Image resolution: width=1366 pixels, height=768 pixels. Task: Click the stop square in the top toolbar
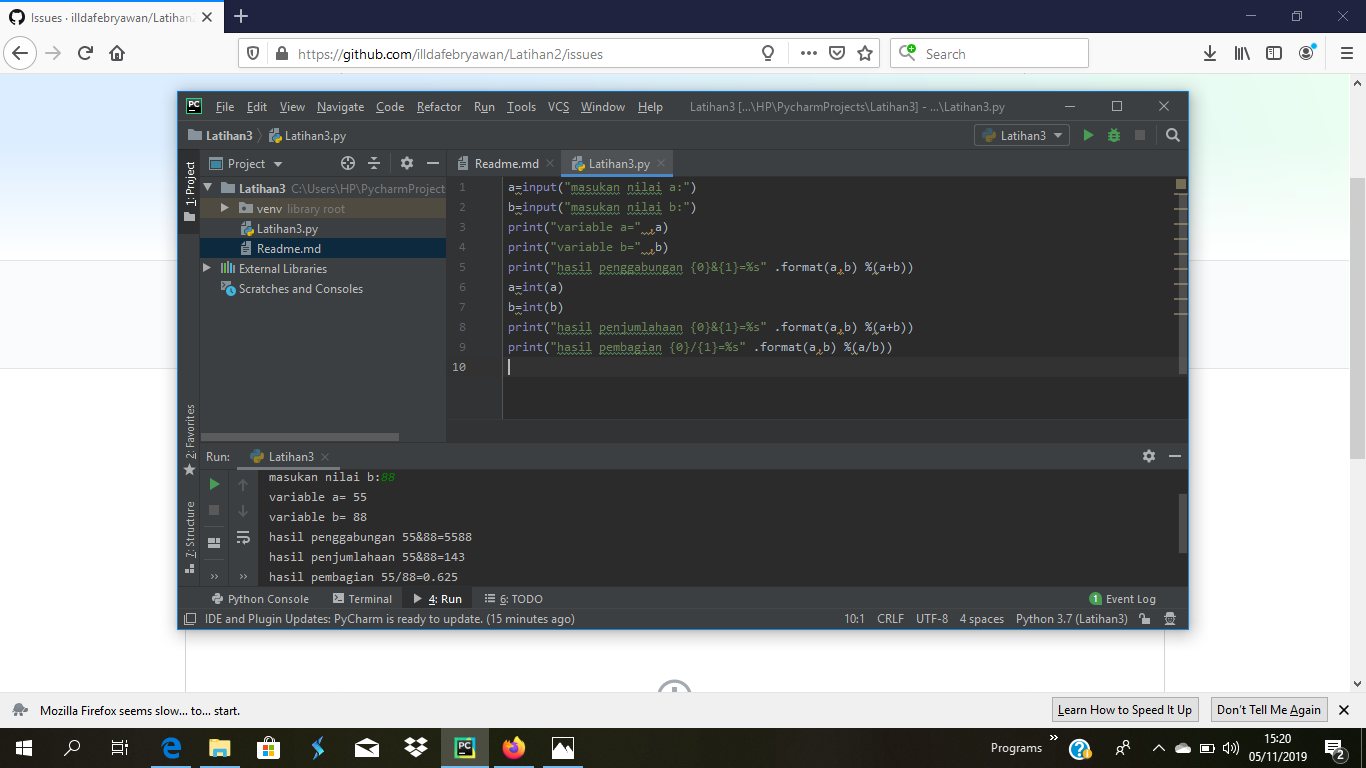click(1140, 135)
